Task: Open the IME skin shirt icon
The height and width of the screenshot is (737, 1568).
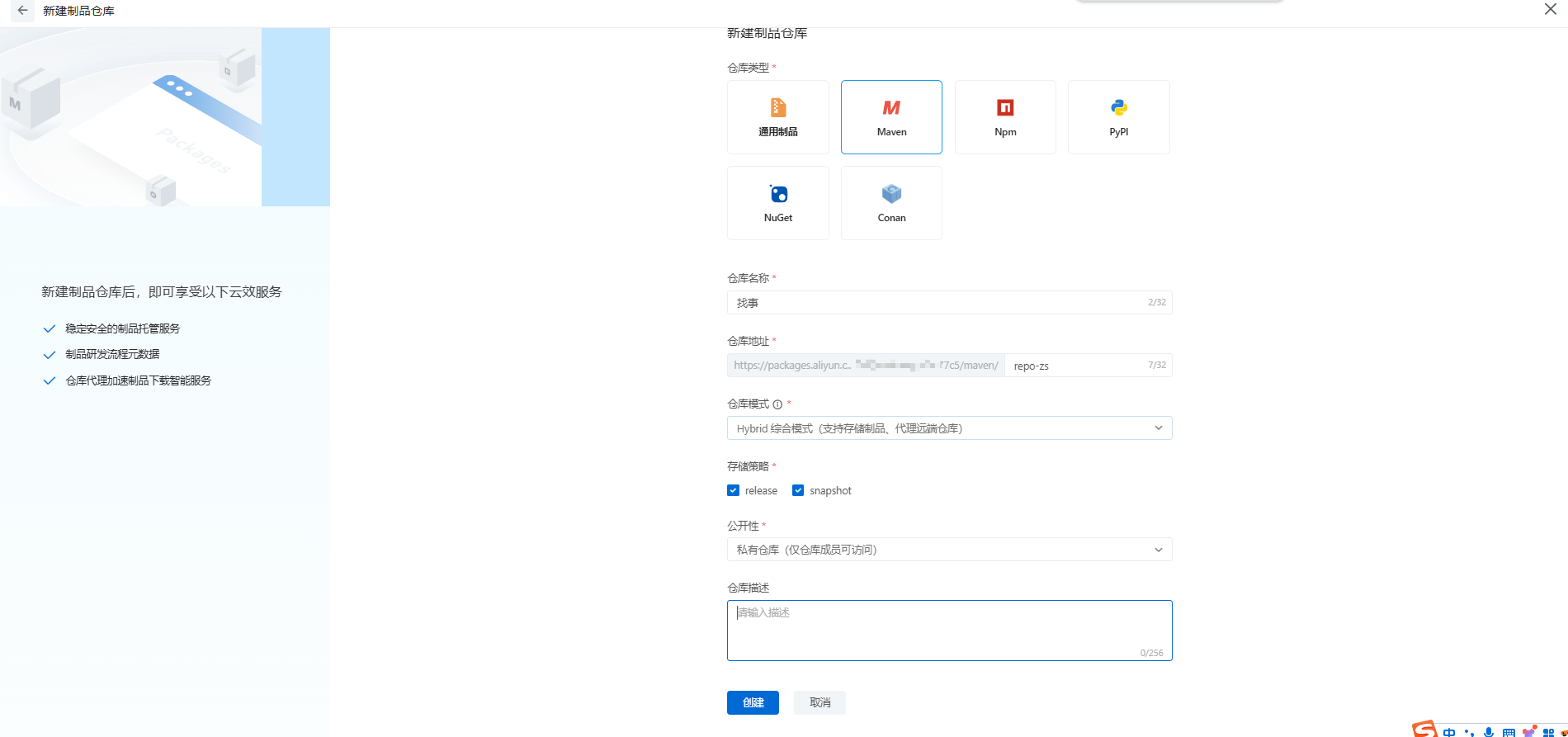Action: 1529,731
